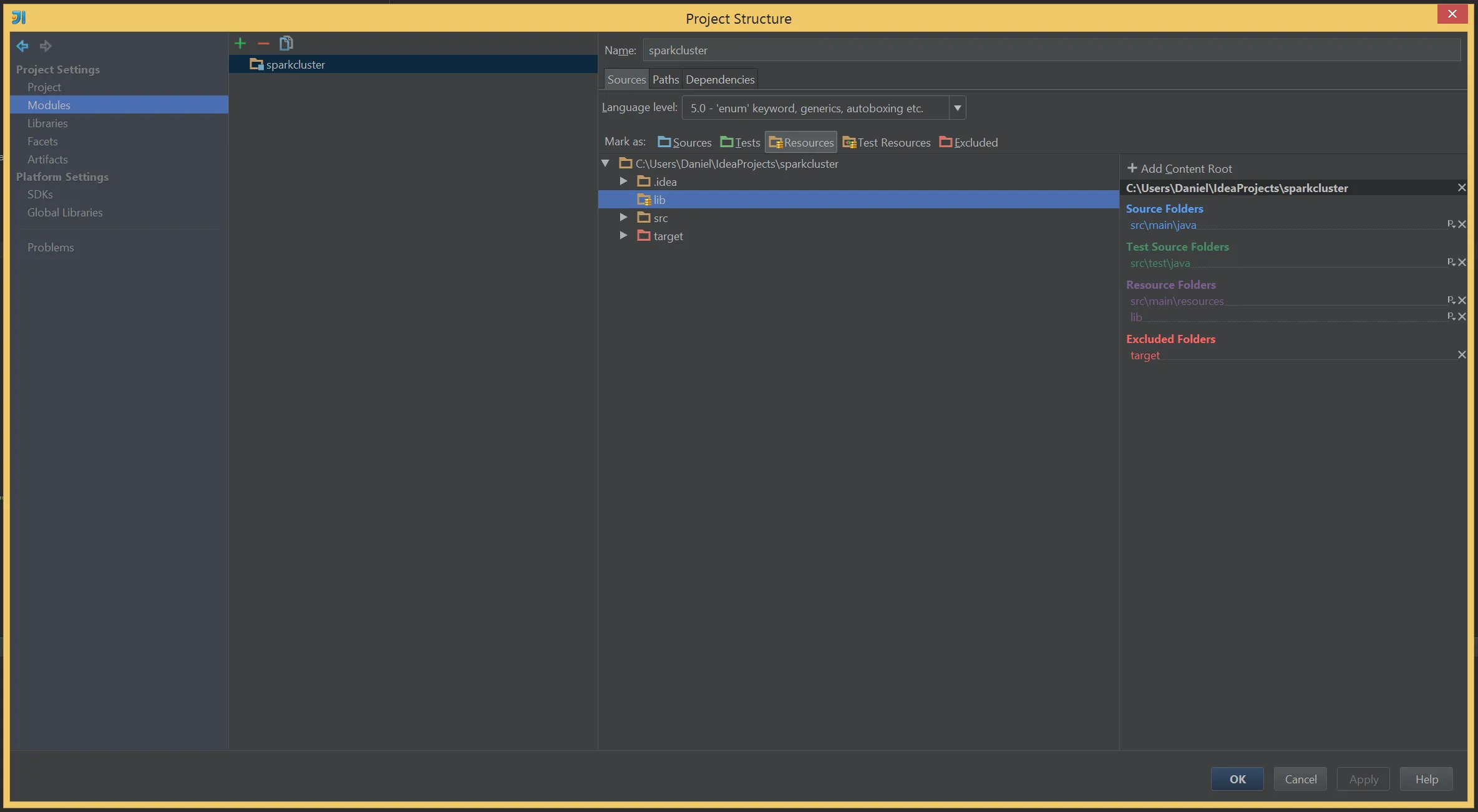
Task: Expand the .idea folder node
Action: point(623,181)
